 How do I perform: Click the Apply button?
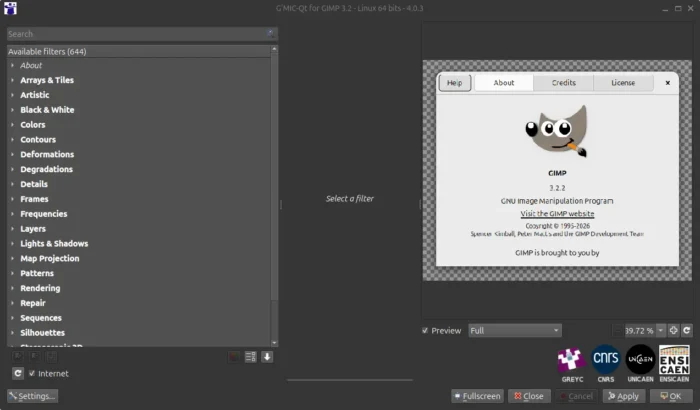point(624,396)
